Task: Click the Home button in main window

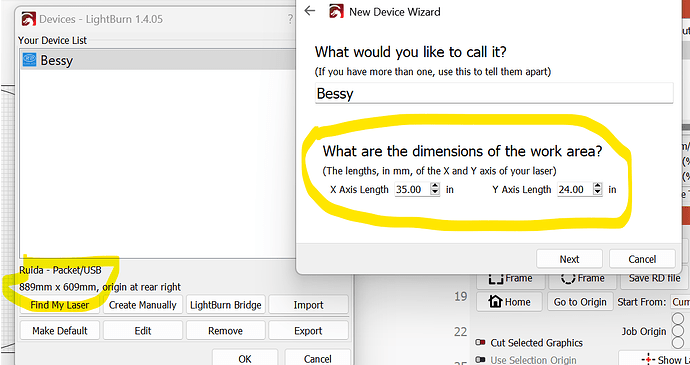Action: [x=509, y=302]
